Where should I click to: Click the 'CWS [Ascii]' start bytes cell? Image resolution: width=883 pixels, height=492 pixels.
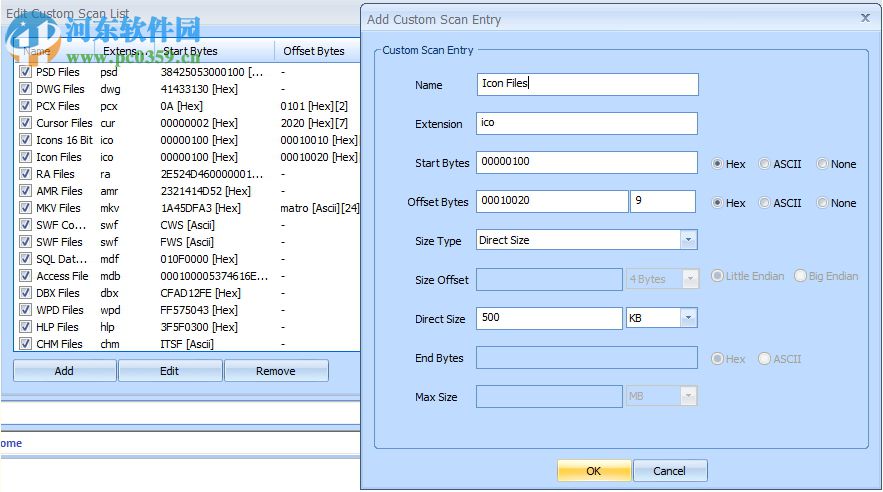(x=187, y=225)
